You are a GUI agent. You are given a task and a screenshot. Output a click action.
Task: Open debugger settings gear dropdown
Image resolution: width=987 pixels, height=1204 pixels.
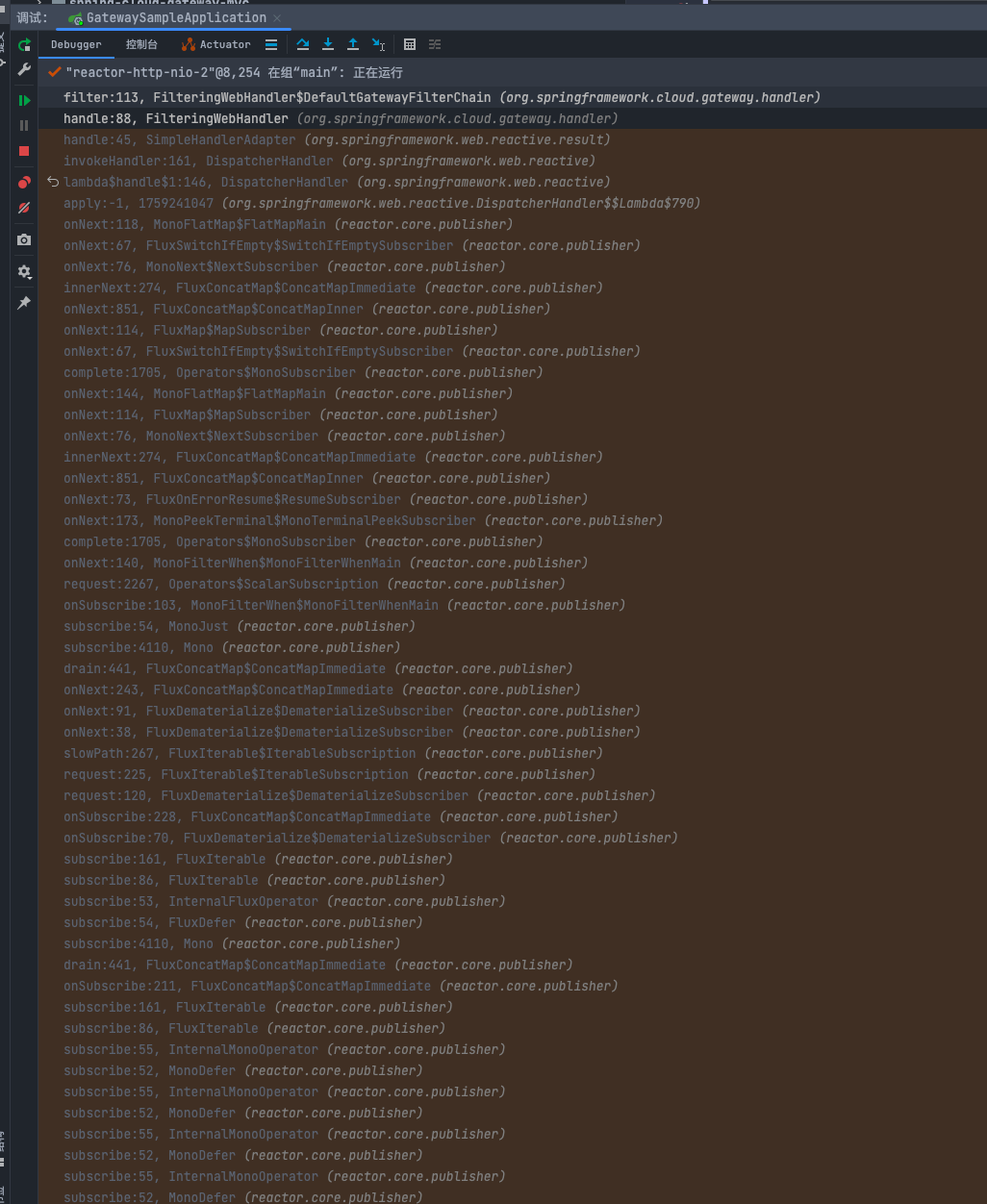tap(24, 272)
